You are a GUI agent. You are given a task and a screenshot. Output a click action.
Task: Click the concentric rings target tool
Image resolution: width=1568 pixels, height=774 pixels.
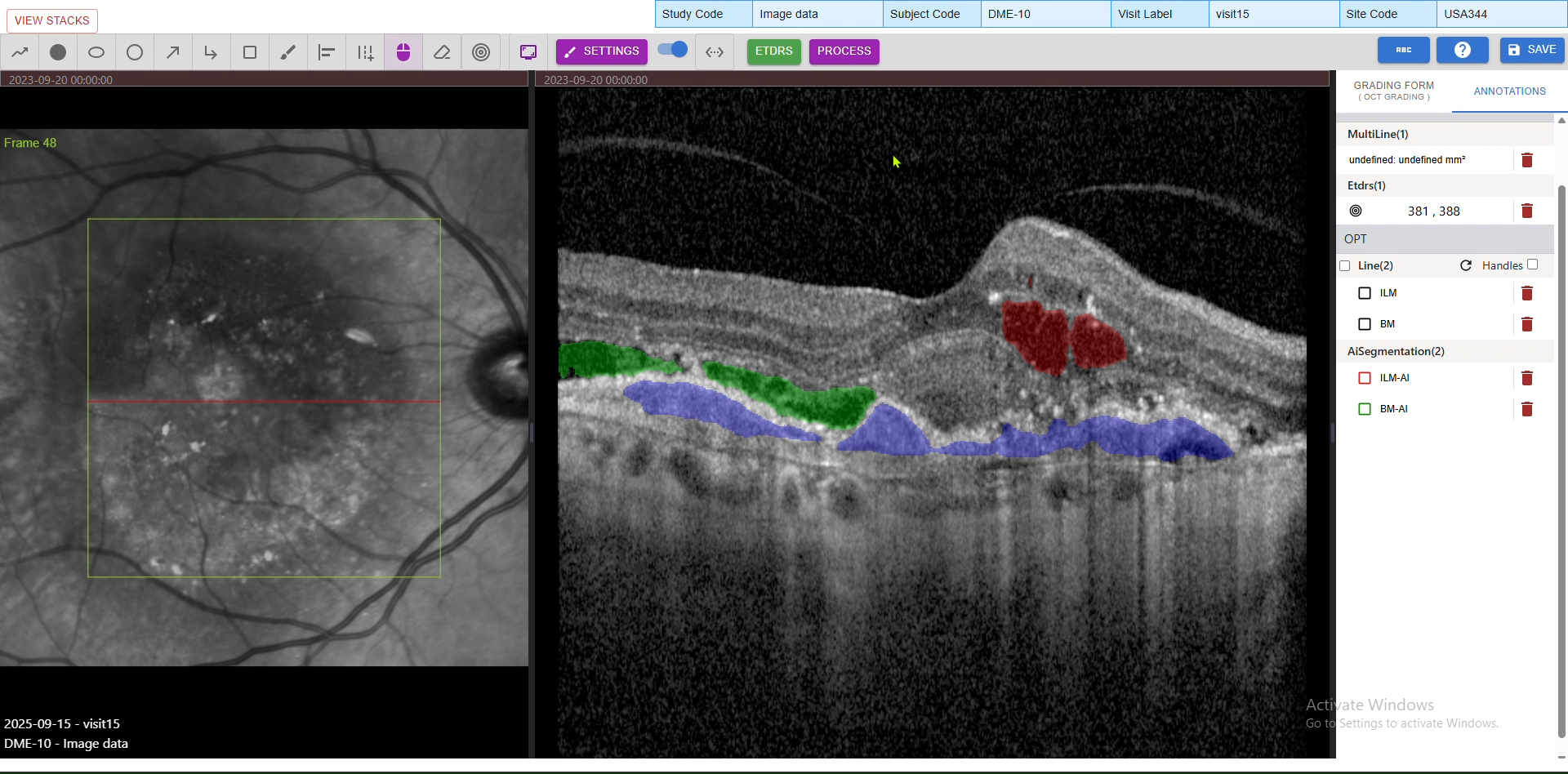[481, 52]
